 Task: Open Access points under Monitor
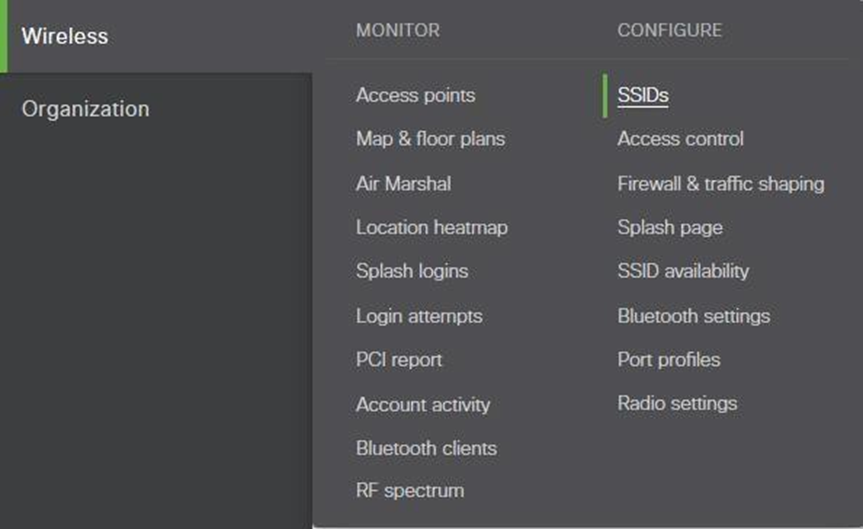pos(415,96)
